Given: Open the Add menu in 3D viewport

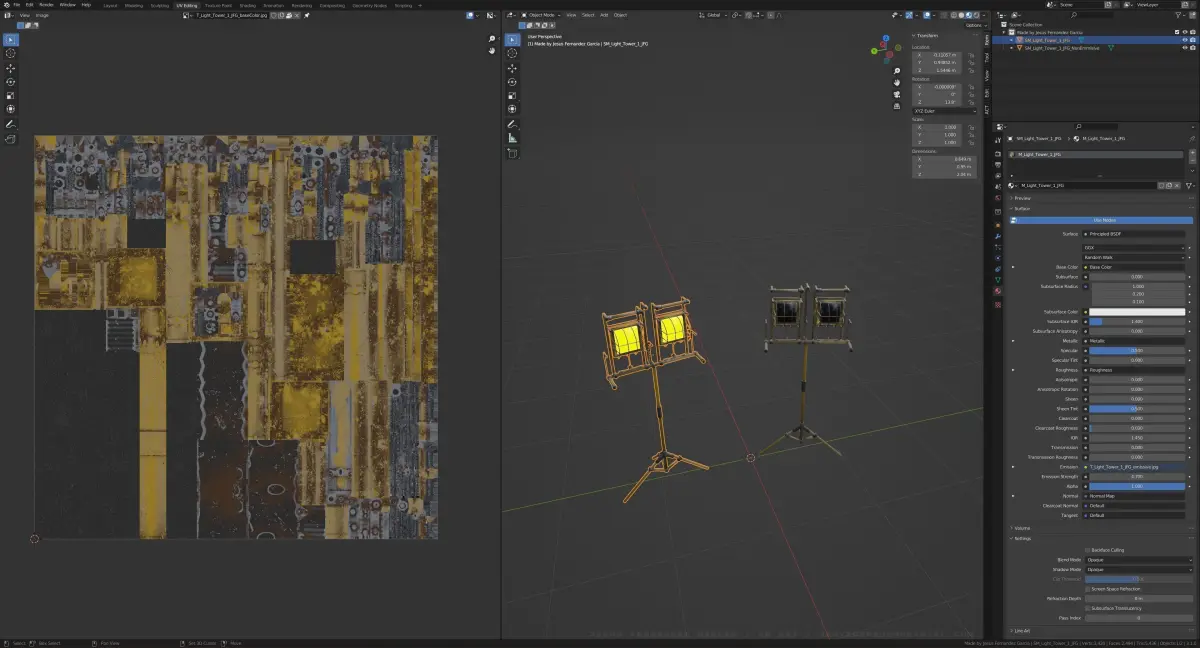Looking at the screenshot, I should point(604,15).
